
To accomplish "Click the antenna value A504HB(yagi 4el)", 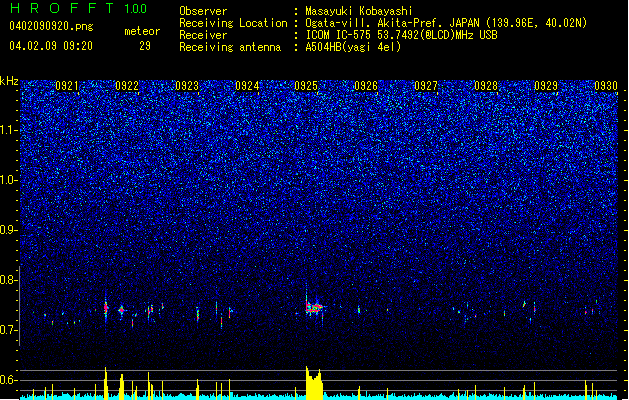I will coord(353,47).
